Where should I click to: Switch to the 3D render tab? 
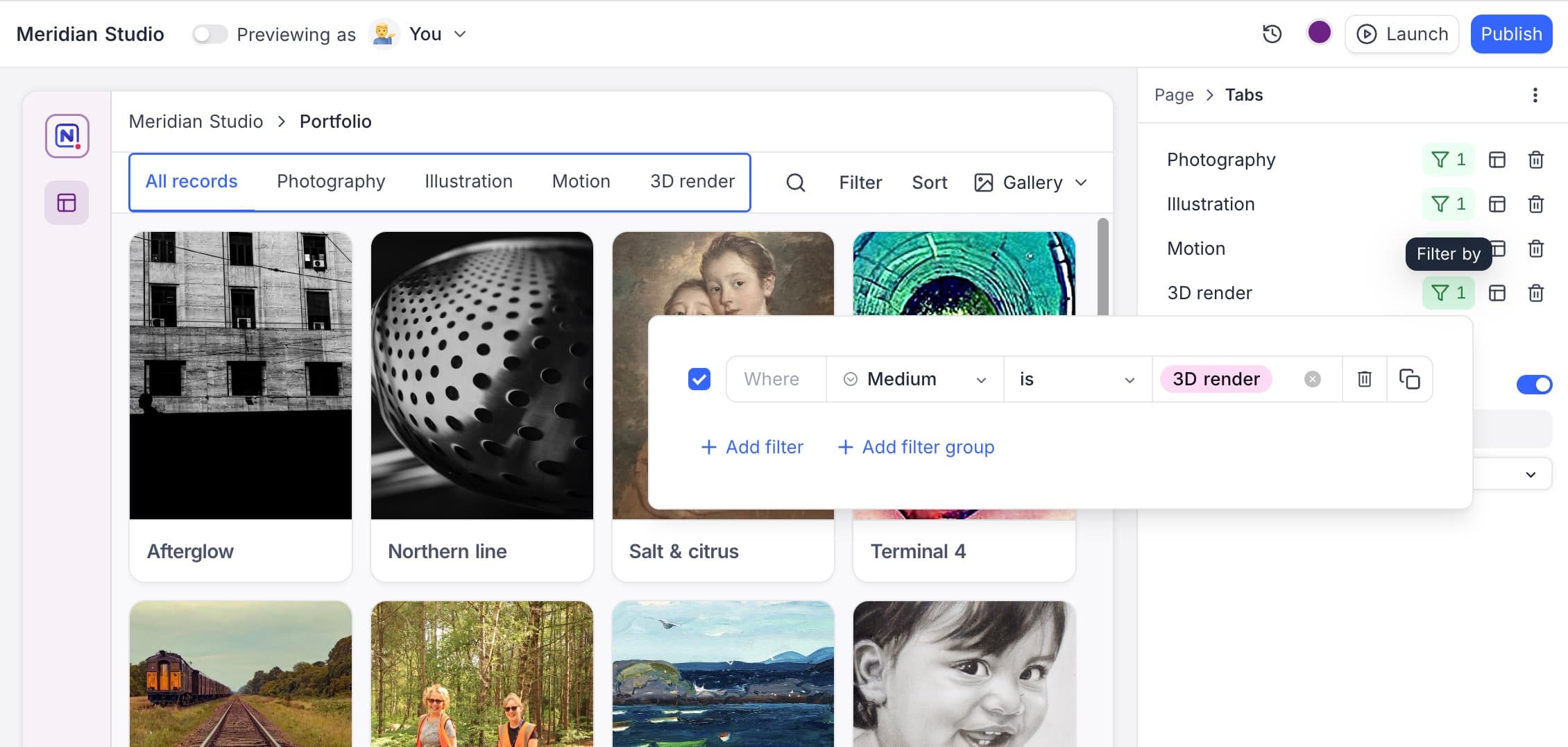(692, 181)
